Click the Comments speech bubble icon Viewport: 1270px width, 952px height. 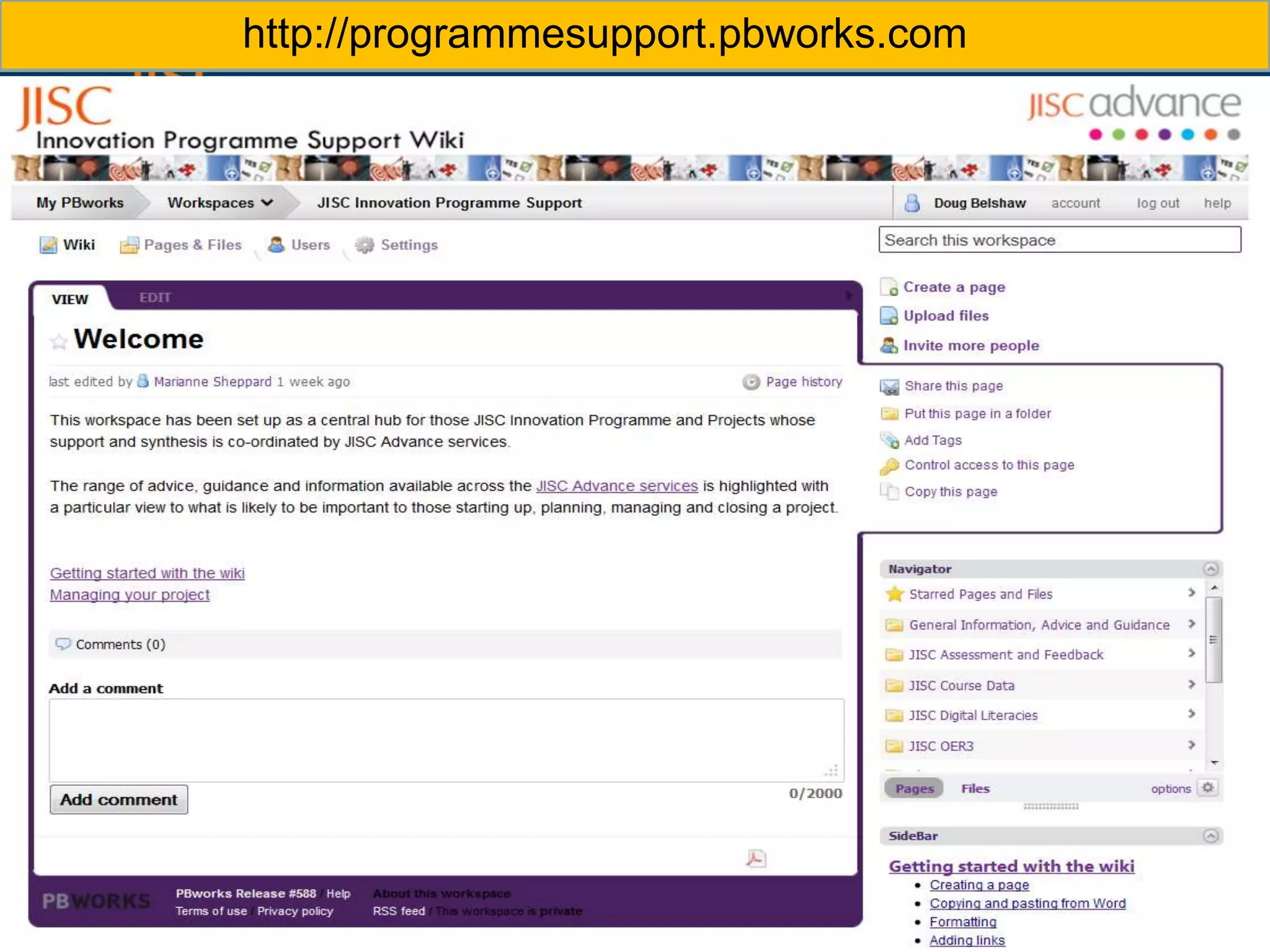63,644
